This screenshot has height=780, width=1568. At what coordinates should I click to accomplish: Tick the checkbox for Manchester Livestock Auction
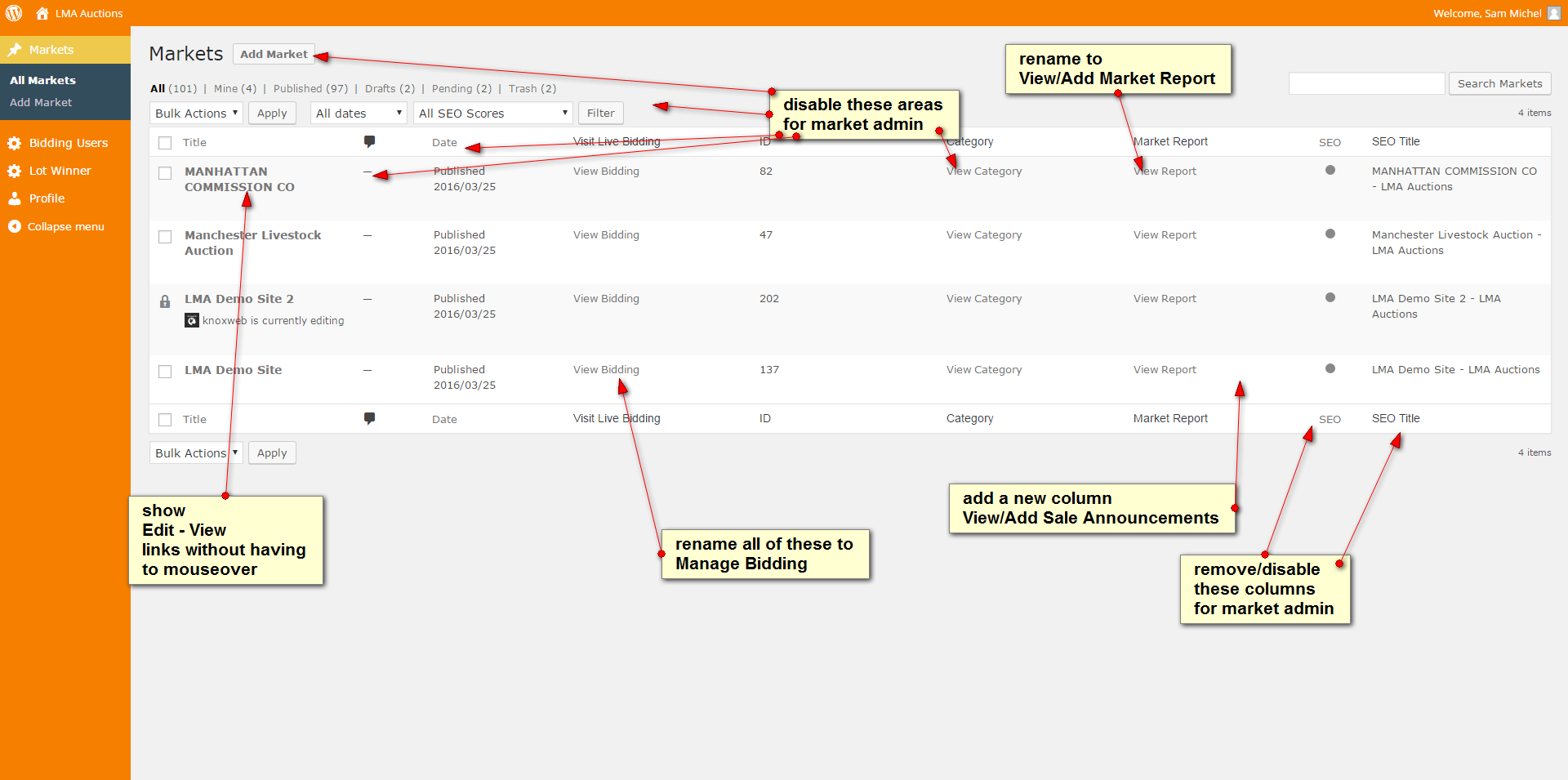click(165, 237)
